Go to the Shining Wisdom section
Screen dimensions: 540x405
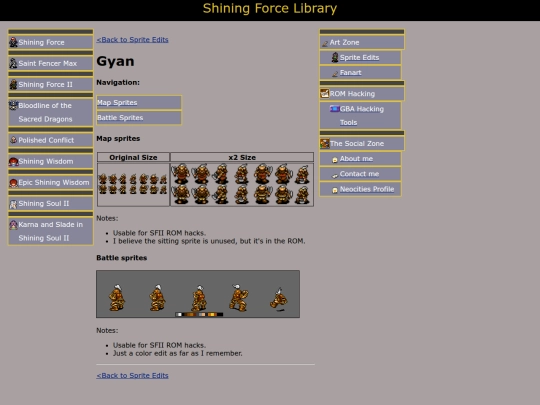click(46, 161)
